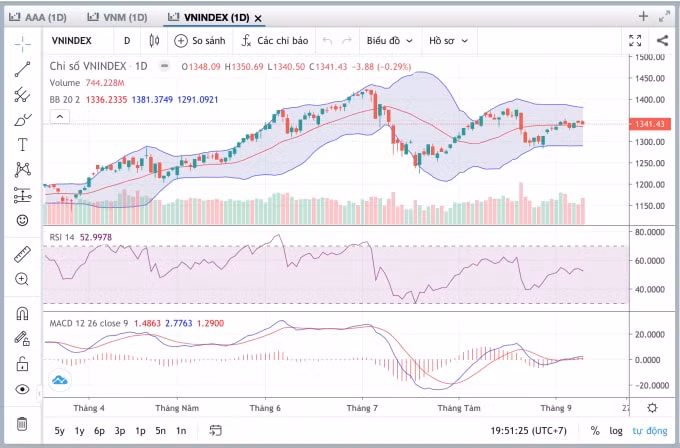Click the undo arrow
680x448 pixels.
[327, 41]
